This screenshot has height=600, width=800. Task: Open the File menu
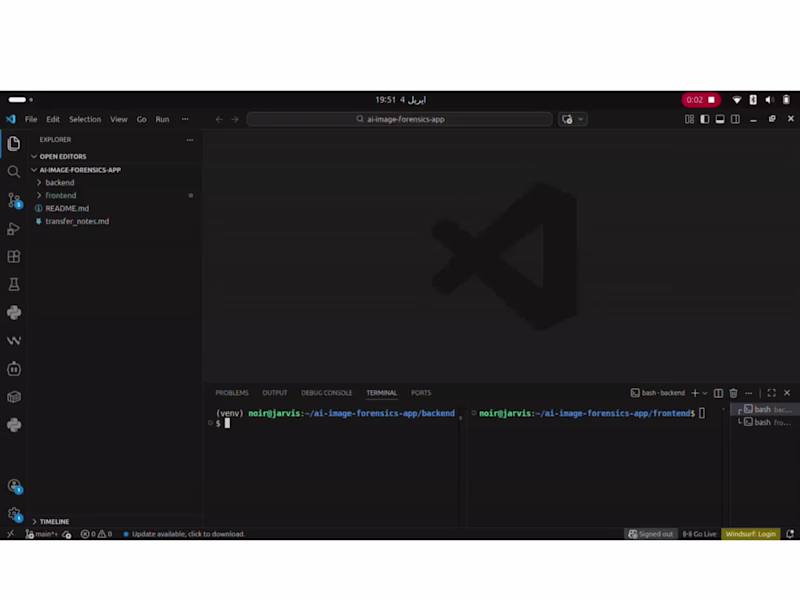(x=31, y=119)
